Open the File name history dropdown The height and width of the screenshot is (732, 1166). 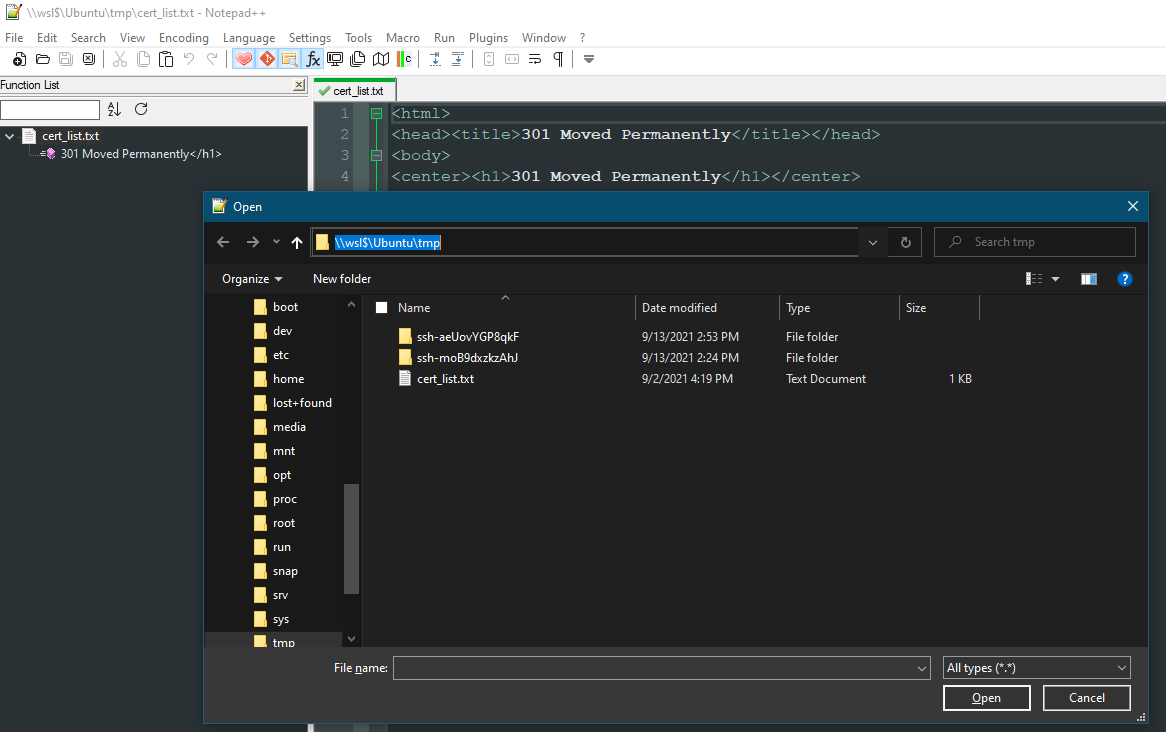click(x=922, y=669)
